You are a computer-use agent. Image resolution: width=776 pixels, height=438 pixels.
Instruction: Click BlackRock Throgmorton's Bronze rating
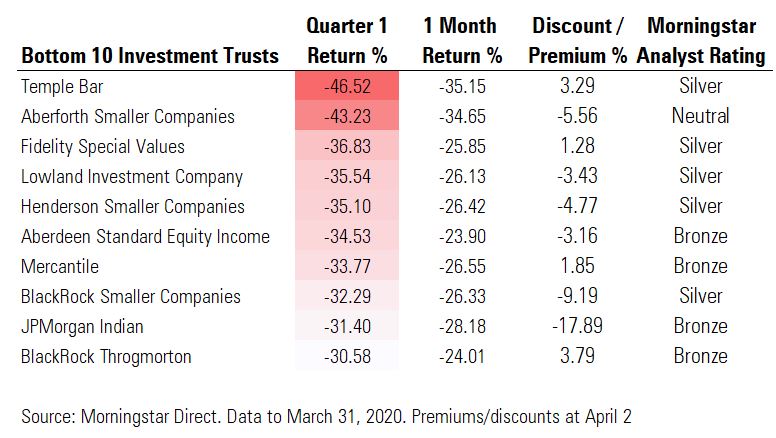pos(701,356)
